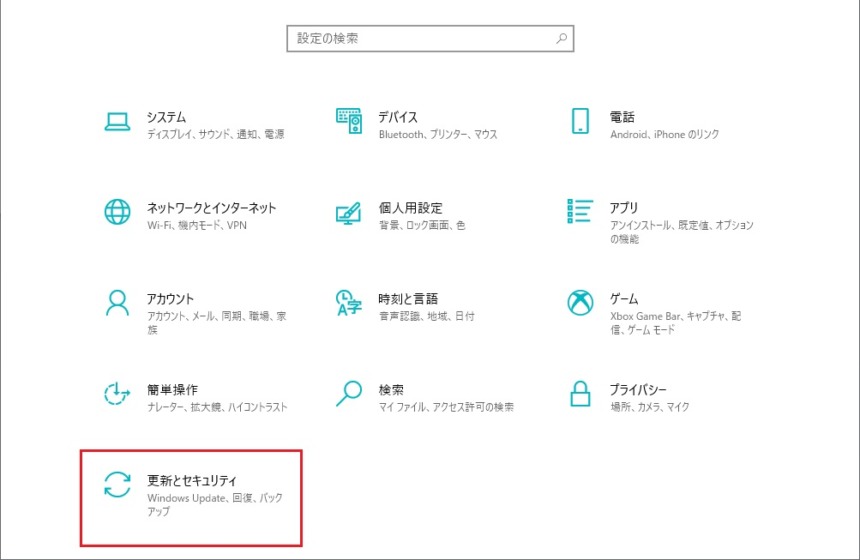Click description Xbox Game Bar、キャプチャ、配信
Viewport: 860px width, 560px height.
pyautogui.click(x=676, y=323)
